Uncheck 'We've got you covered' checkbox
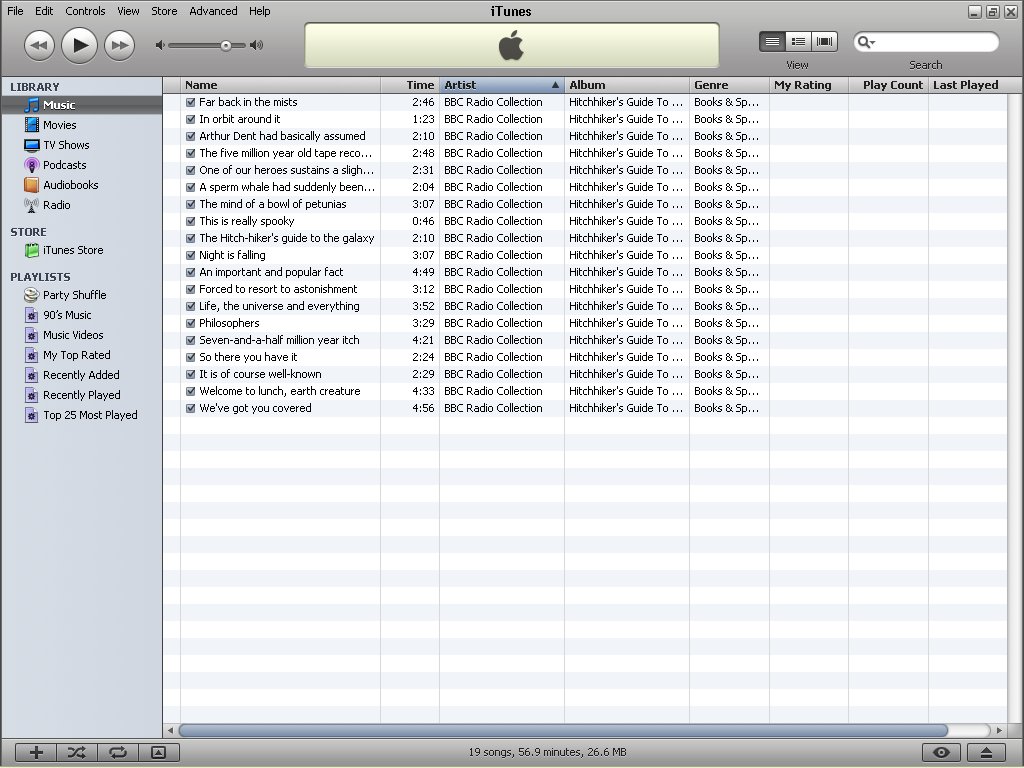This screenshot has width=1024, height=768. click(191, 408)
